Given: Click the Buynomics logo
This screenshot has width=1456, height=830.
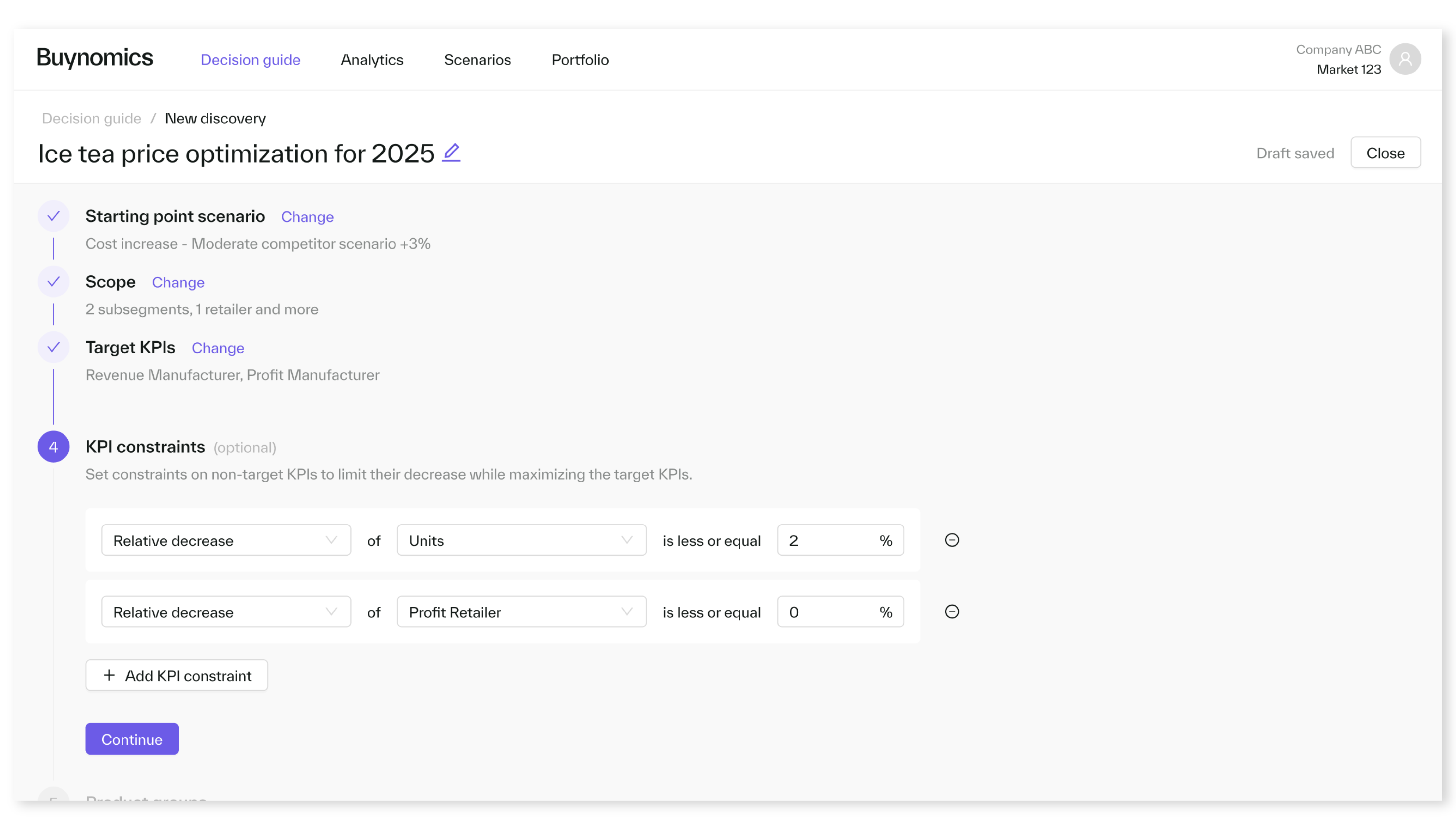Looking at the screenshot, I should [95, 58].
